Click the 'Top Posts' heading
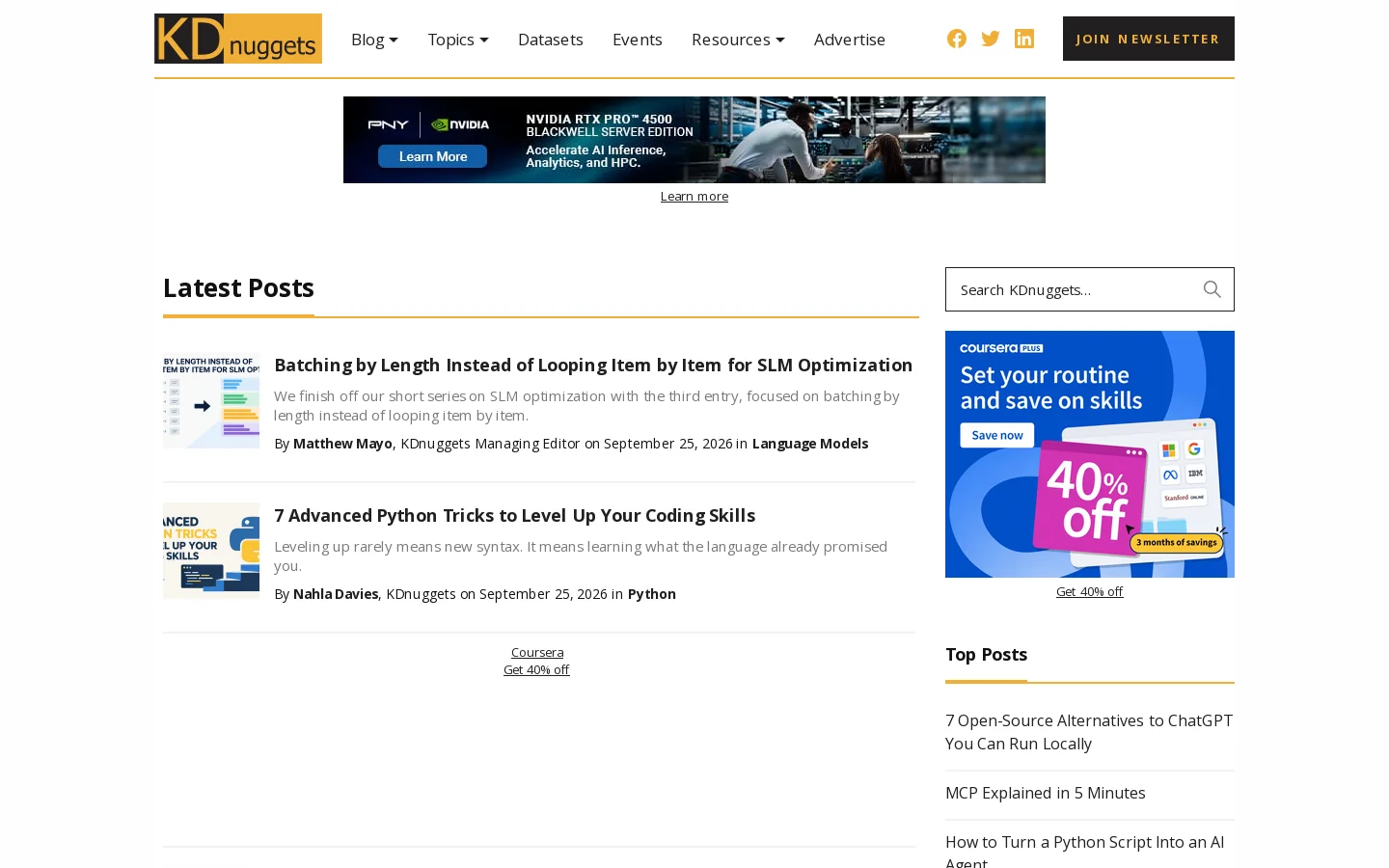The width and height of the screenshot is (1389, 868). pyautogui.click(x=986, y=654)
